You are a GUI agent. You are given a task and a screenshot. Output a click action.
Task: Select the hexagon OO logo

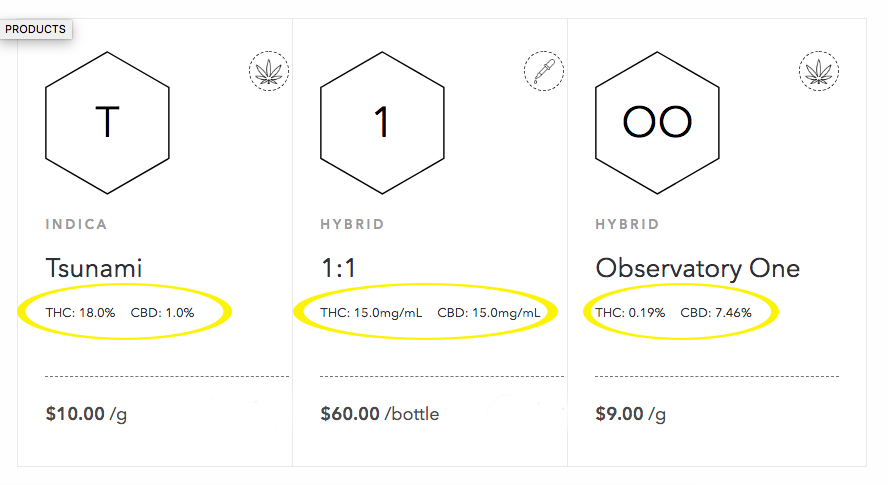tap(657, 123)
